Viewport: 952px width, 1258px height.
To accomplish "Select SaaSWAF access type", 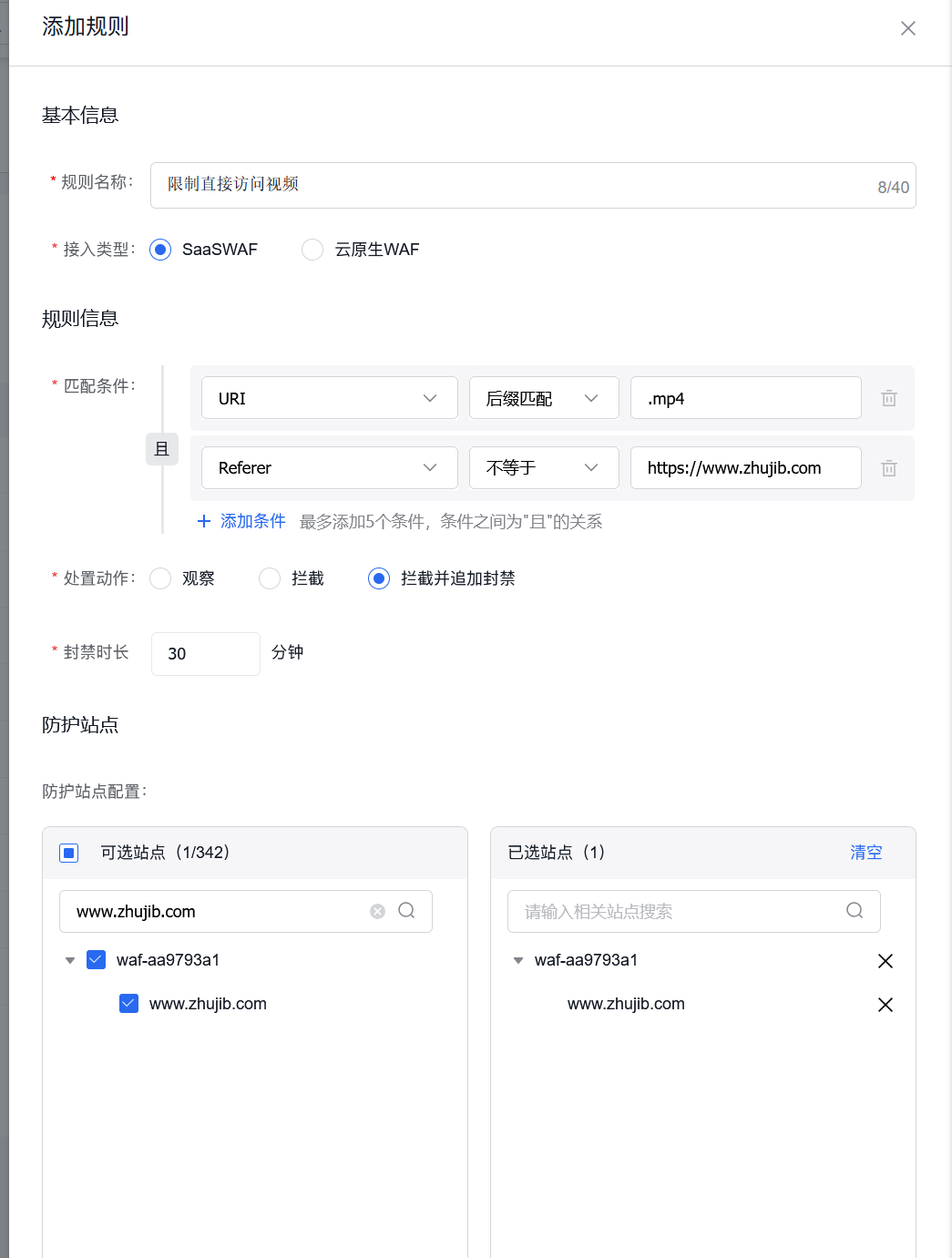I will 160,250.
